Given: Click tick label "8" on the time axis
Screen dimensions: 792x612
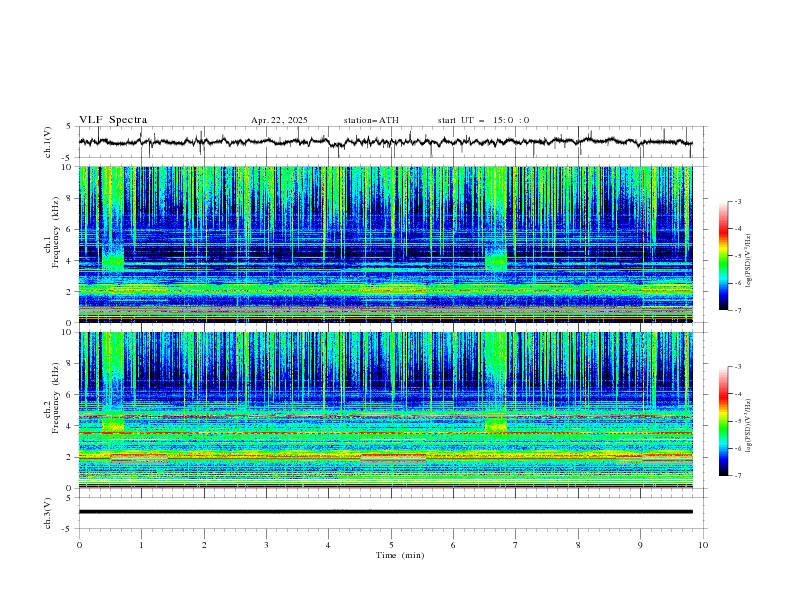Looking at the screenshot, I should (x=578, y=545).
